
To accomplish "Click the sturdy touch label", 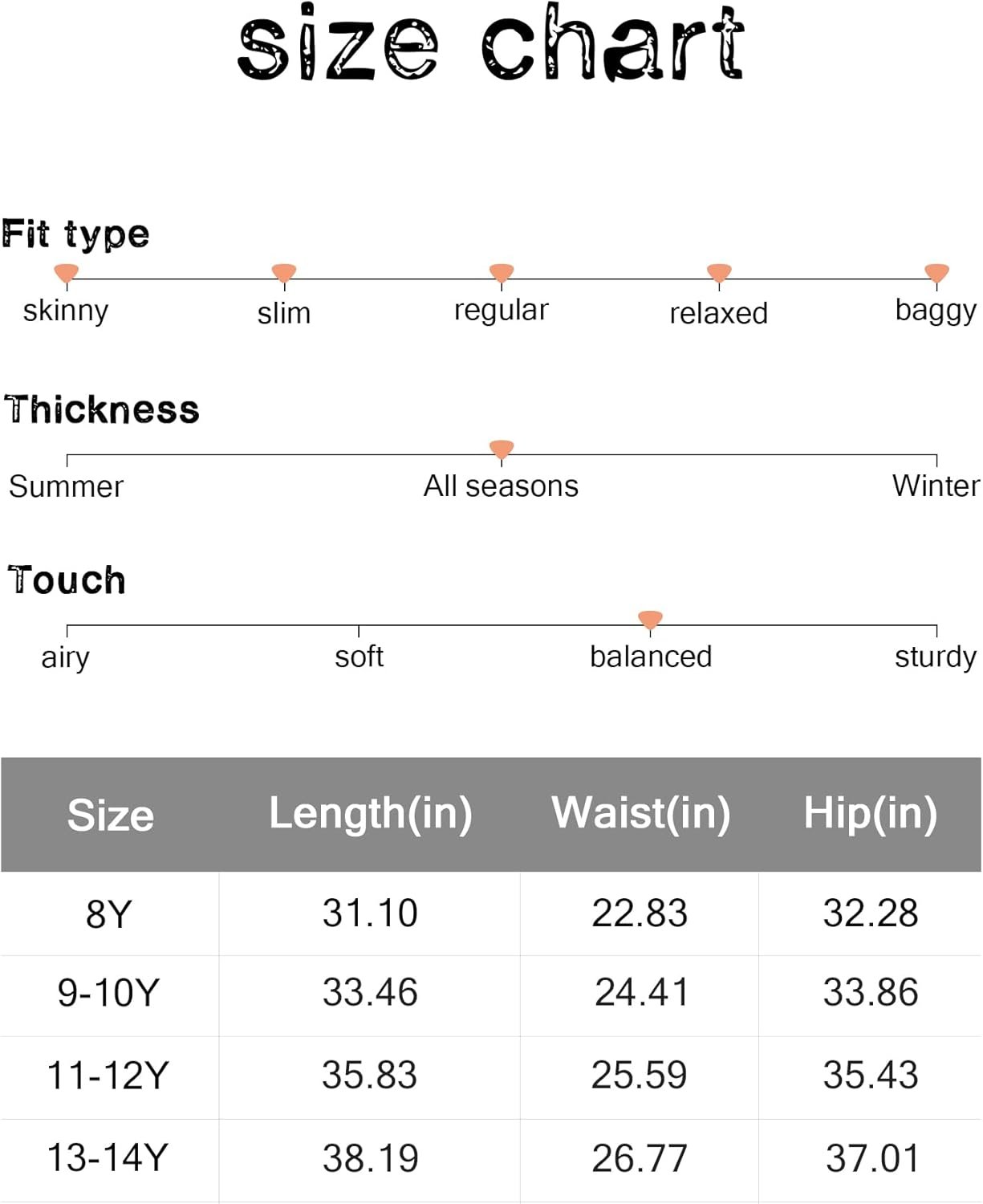I will point(936,657).
